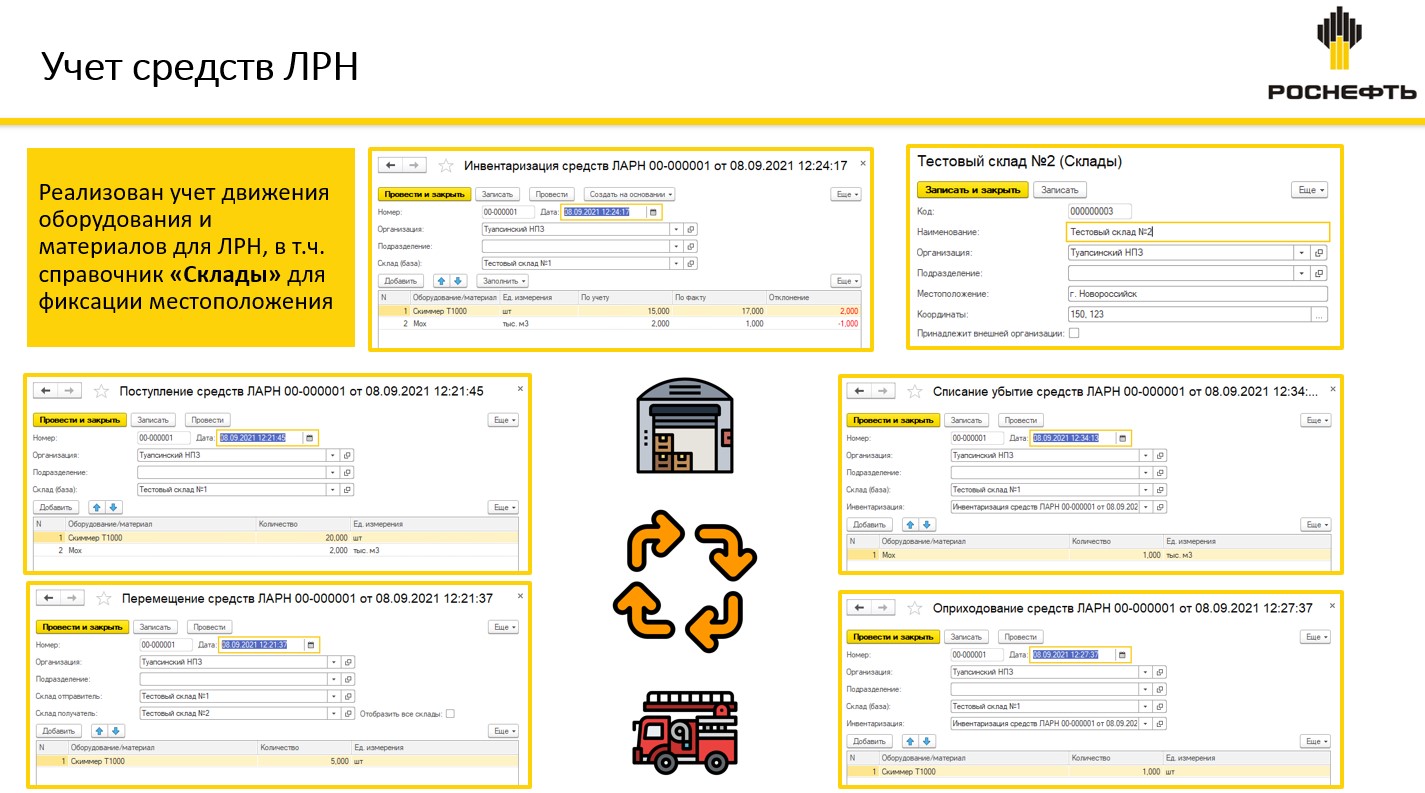Open top 'Еще' menu in Тестовый склад №2
The width and height of the screenshot is (1425, 793).
[x=1309, y=190]
